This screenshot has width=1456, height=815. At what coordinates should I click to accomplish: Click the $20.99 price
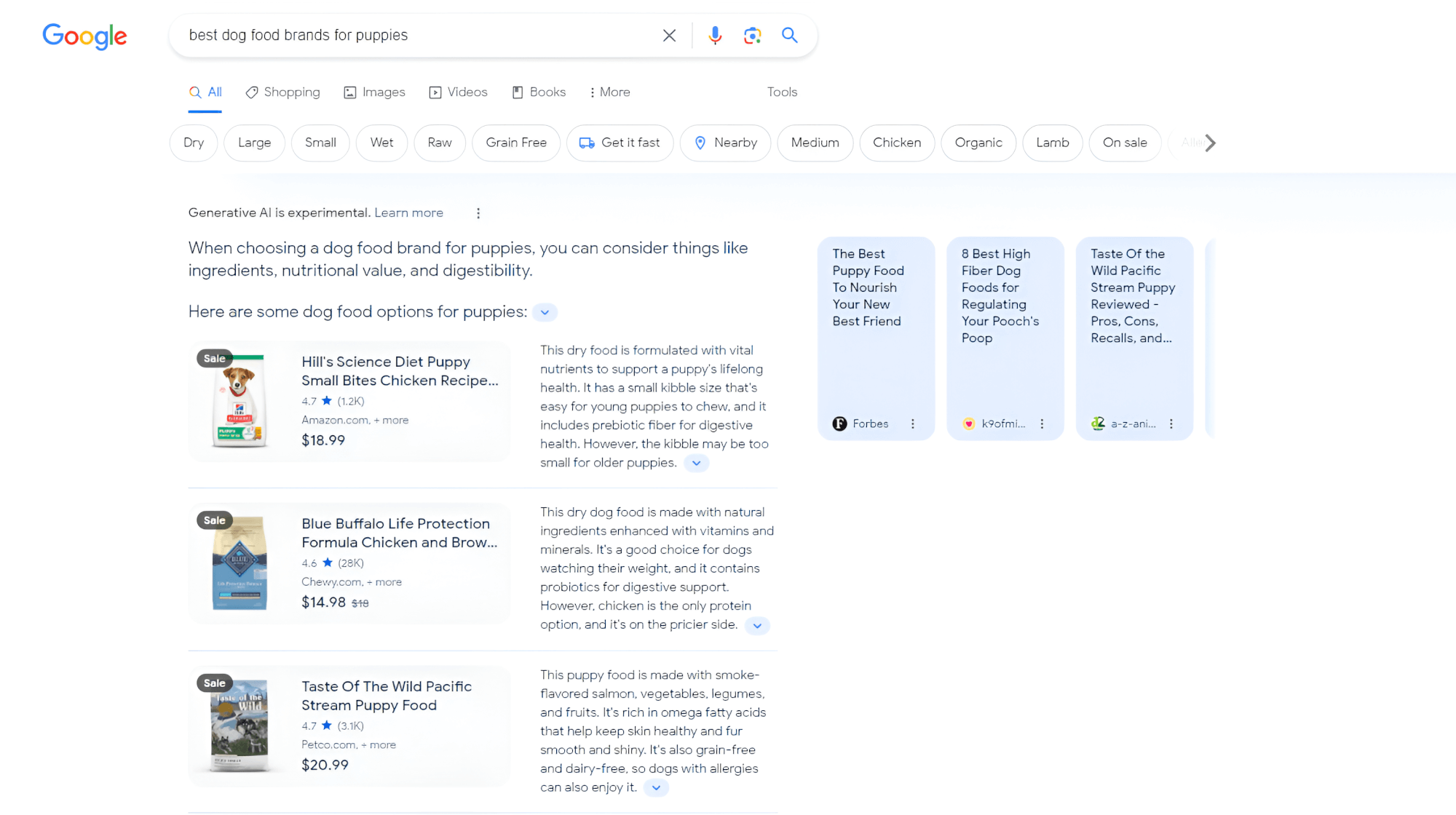tap(325, 765)
